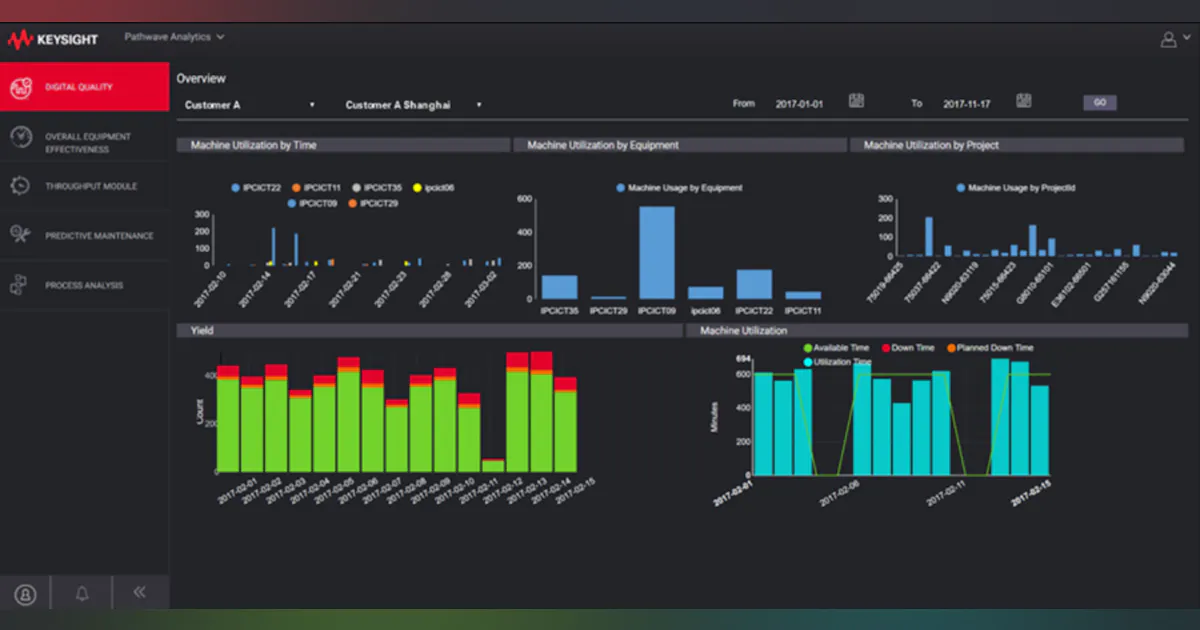Toggle Machine Usage by Equipment legend

679,187
